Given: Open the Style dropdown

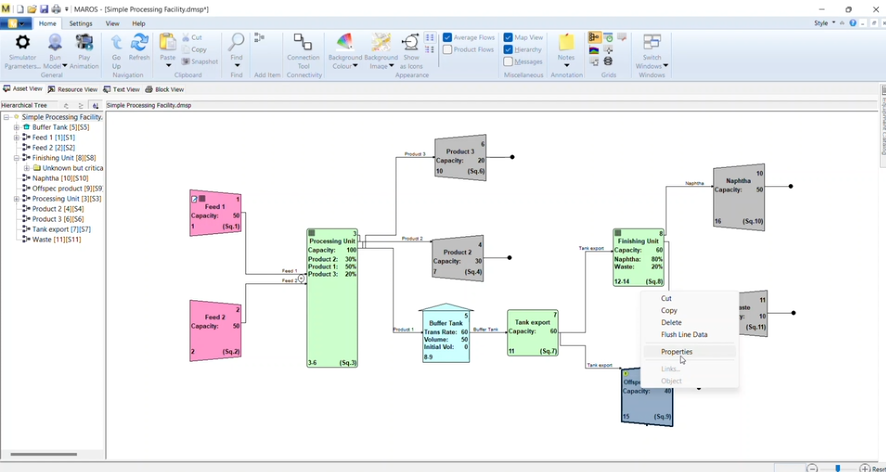Looking at the screenshot, I should 824,23.
